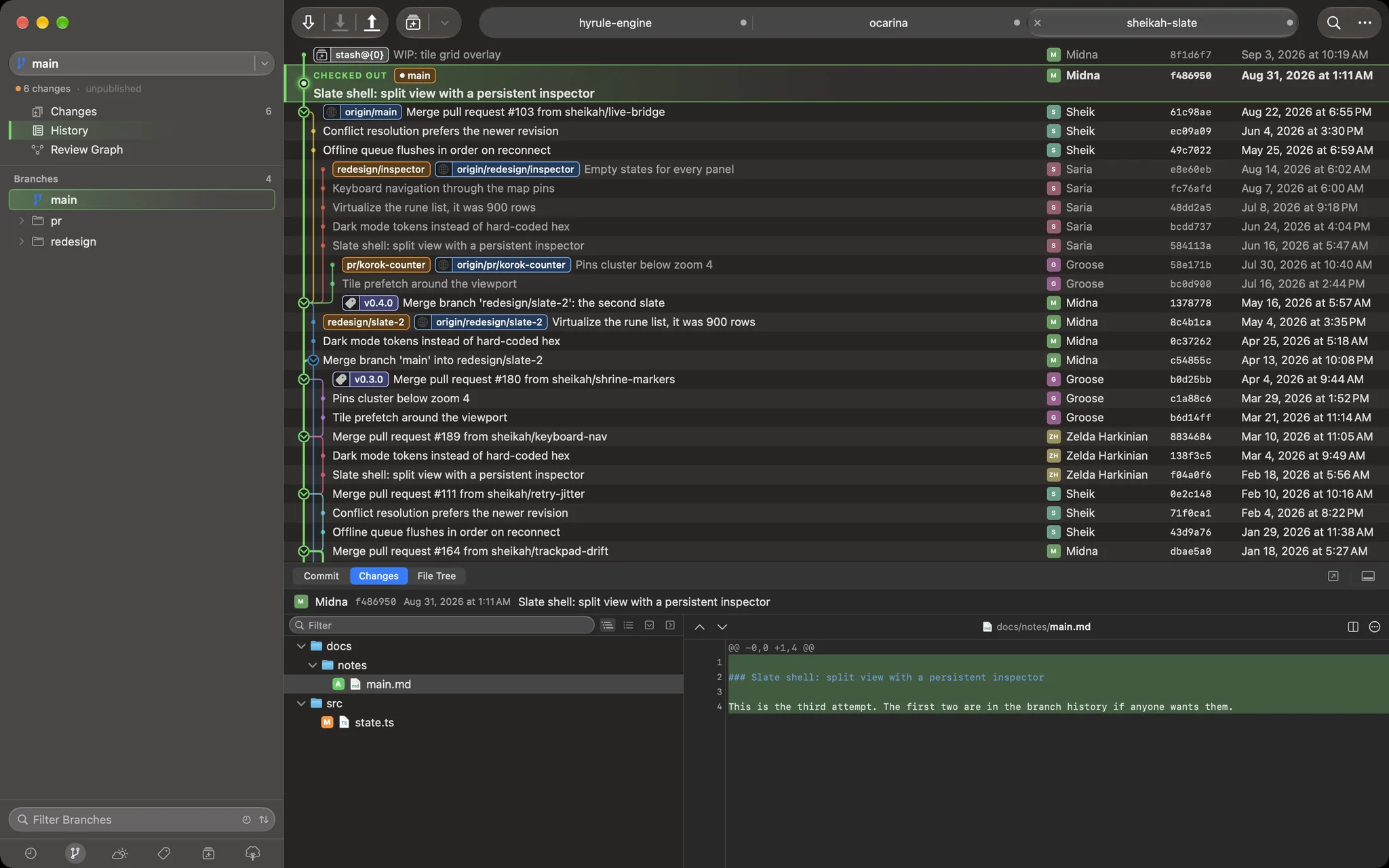
Task: Close the sheikah-slate tab
Action: pos(1037,22)
